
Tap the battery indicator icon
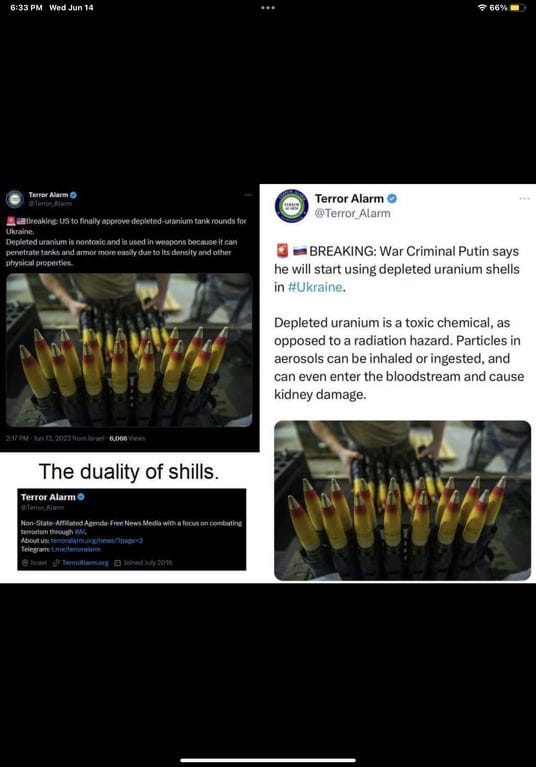click(x=517, y=8)
